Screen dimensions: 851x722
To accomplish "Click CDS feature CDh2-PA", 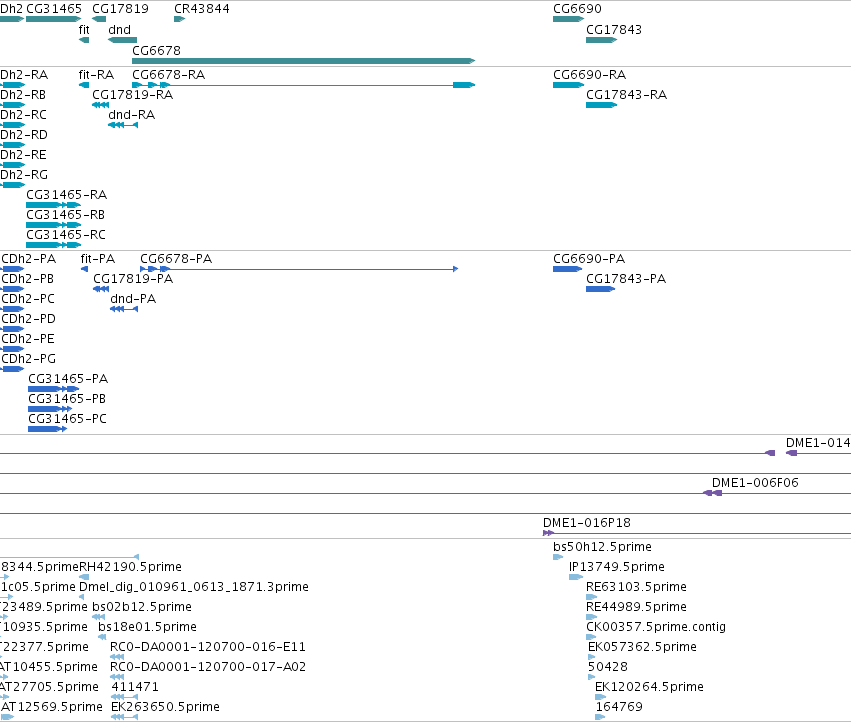I will pyautogui.click(x=12, y=269).
